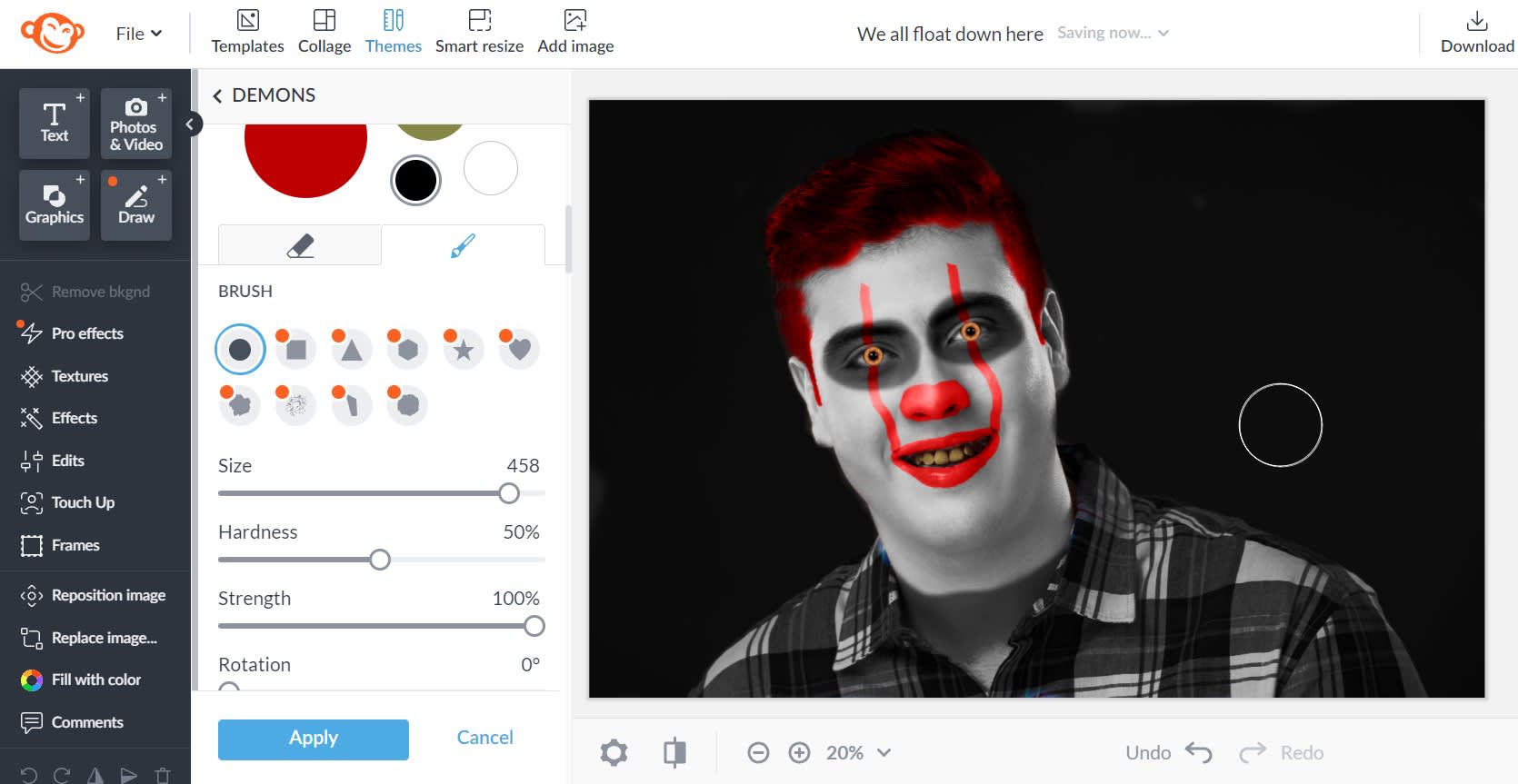Viewport: 1518px width, 784px height.
Task: Open Textures panel
Action: click(65, 376)
